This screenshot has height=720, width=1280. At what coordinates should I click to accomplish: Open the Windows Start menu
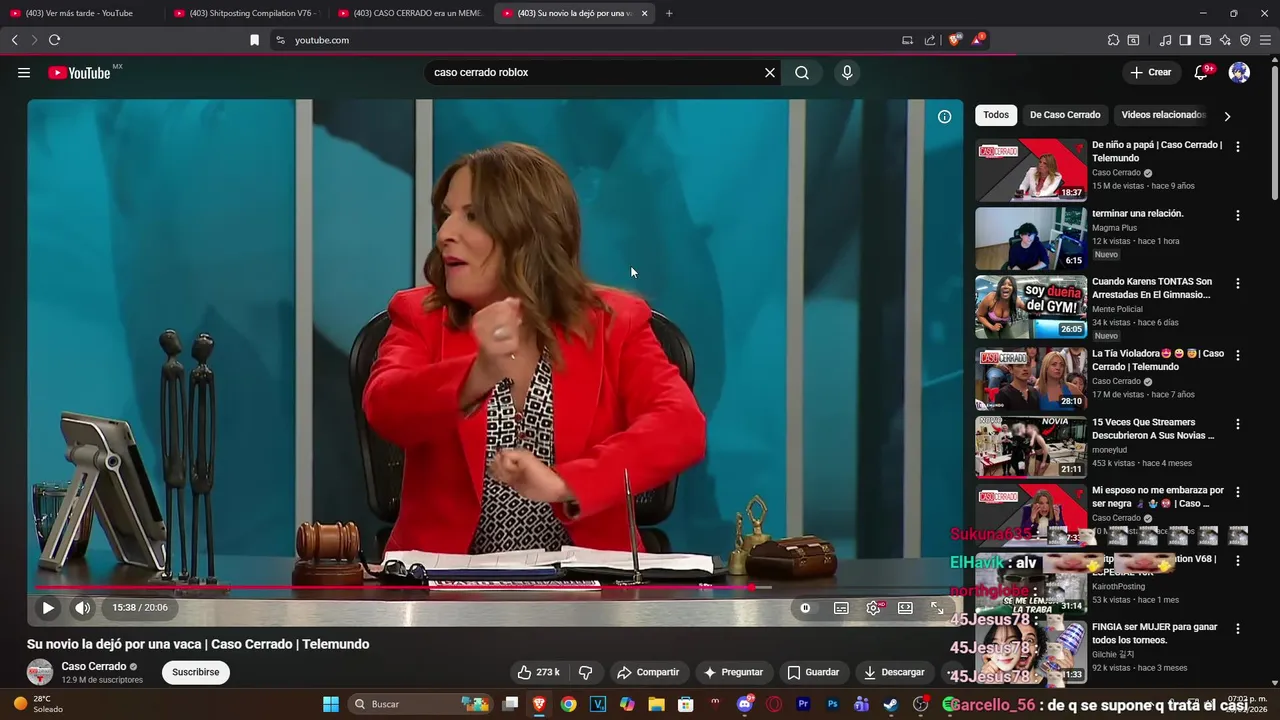(331, 704)
